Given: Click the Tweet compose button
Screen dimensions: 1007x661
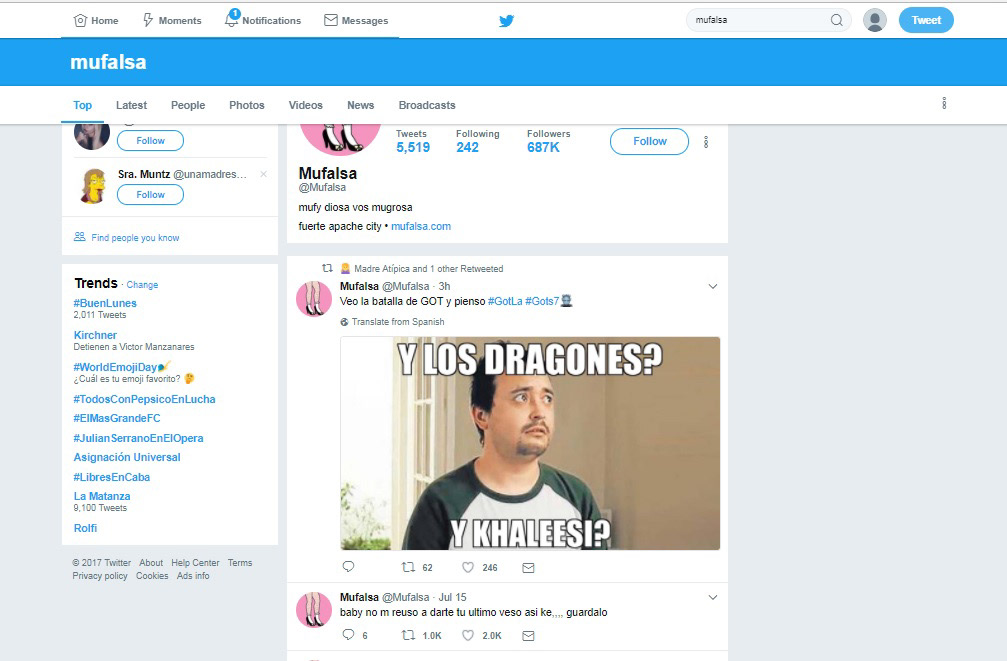Looking at the screenshot, I should click(926, 20).
